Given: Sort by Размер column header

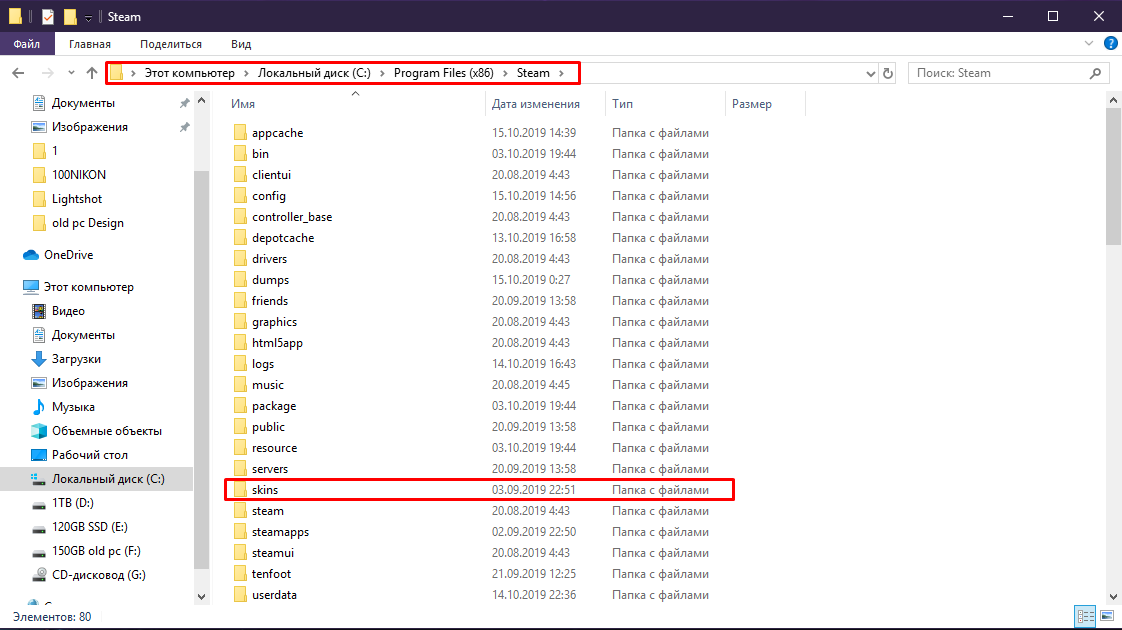Looking at the screenshot, I should pyautogui.click(x=751, y=104).
